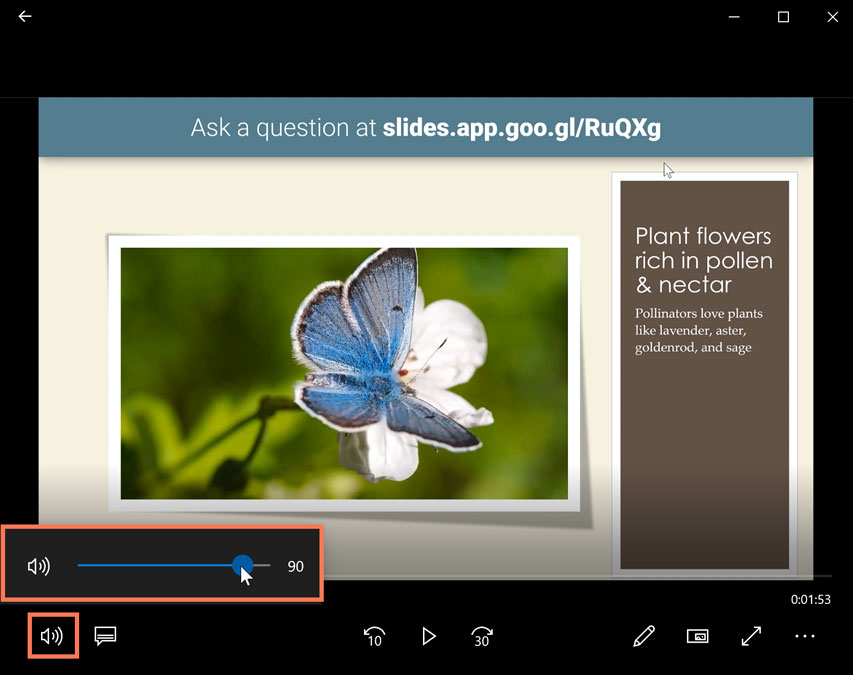The width and height of the screenshot is (853, 675).
Task: Maximize the playback window
Action: coord(783,17)
